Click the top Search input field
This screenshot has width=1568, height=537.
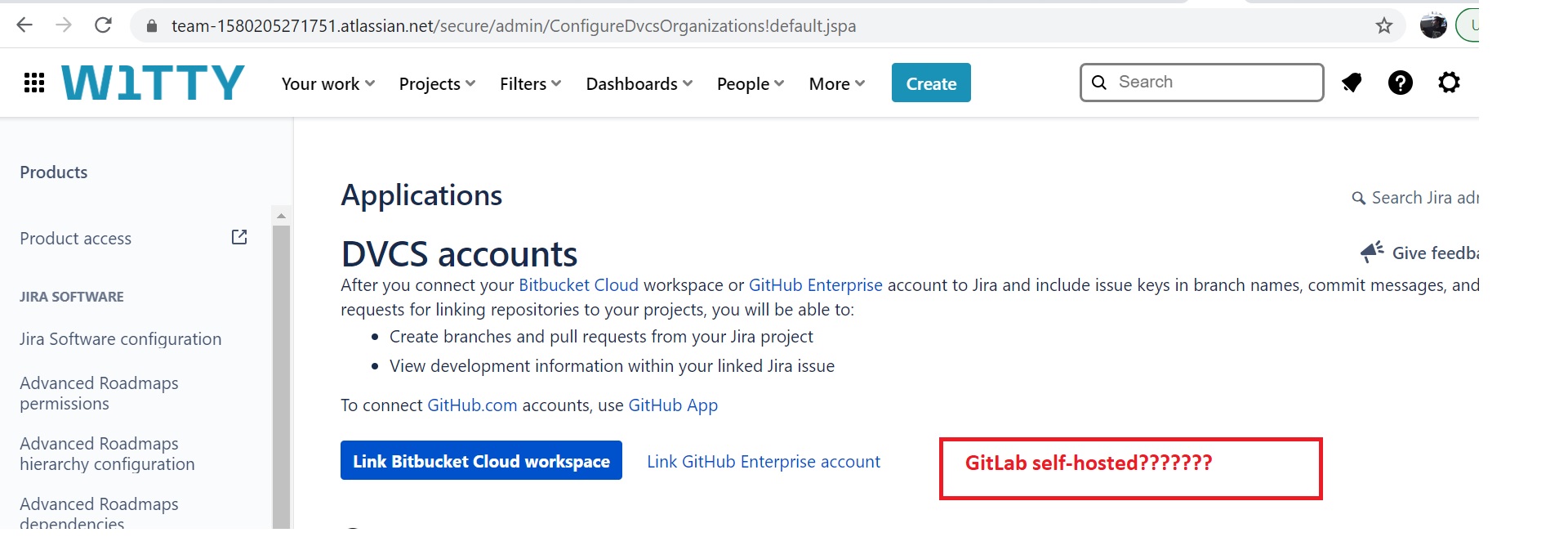(x=1213, y=83)
